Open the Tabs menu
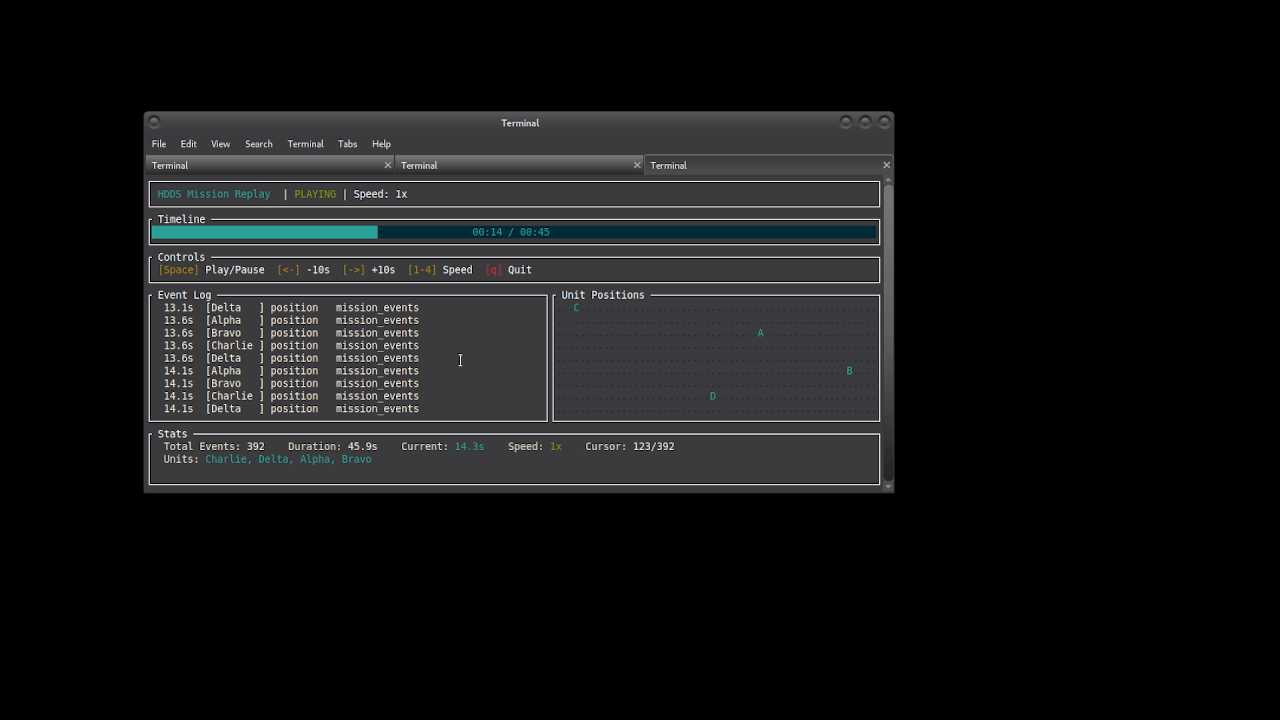Image resolution: width=1280 pixels, height=720 pixels. coord(347,143)
